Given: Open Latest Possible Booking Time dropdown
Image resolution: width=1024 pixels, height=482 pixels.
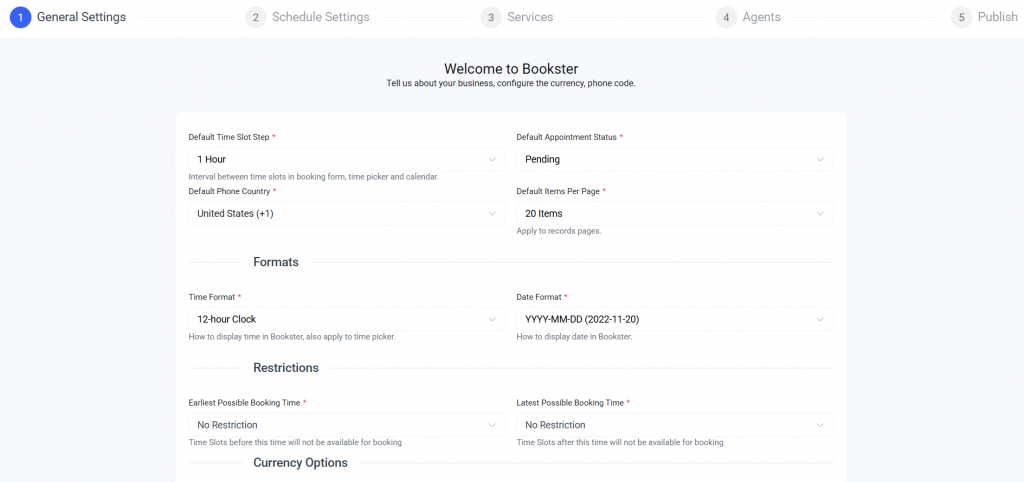Looking at the screenshot, I should pyautogui.click(x=675, y=425).
